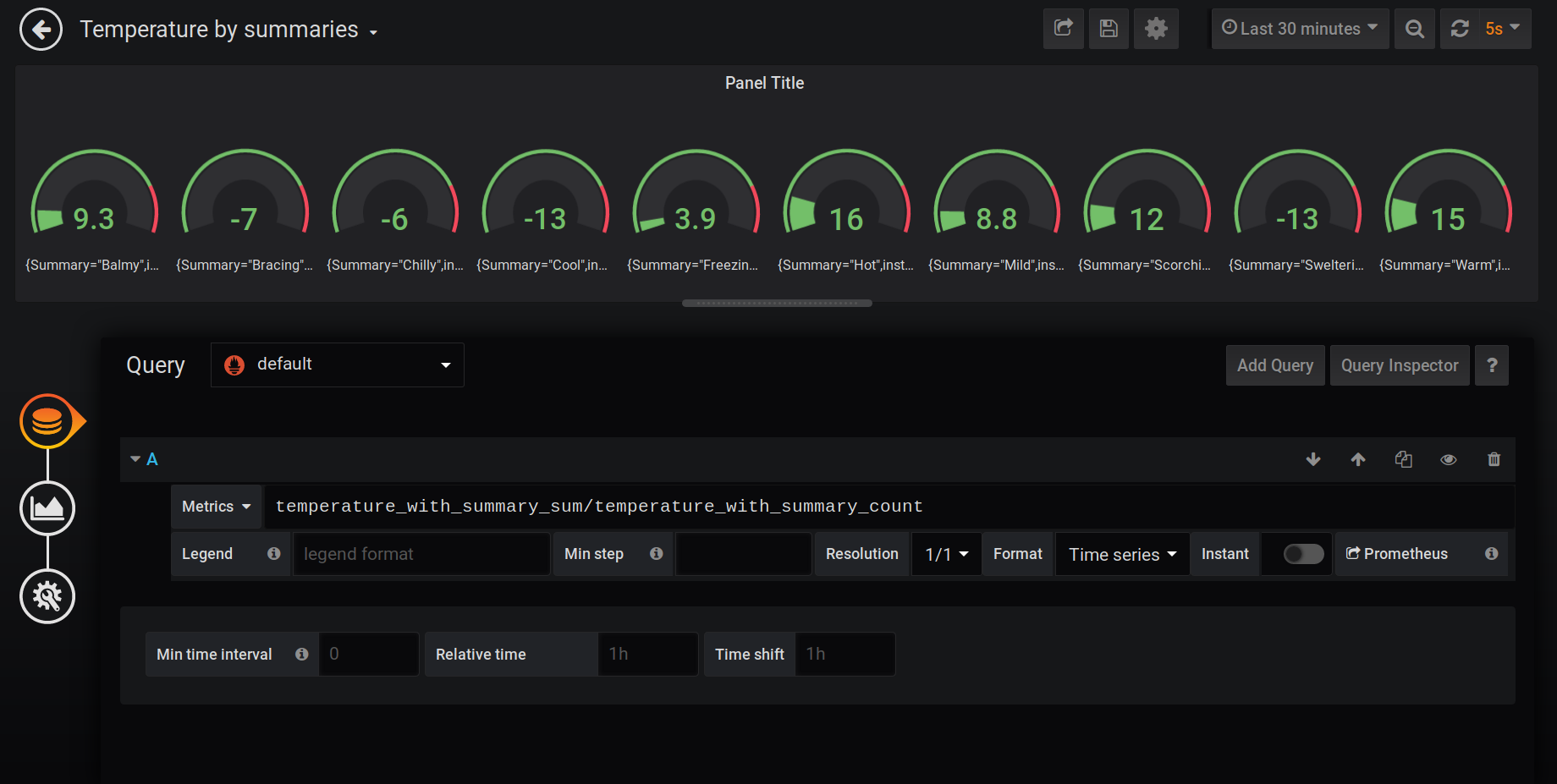Click the Bracing gauge showing -7
The image size is (1557, 784).
[245, 193]
